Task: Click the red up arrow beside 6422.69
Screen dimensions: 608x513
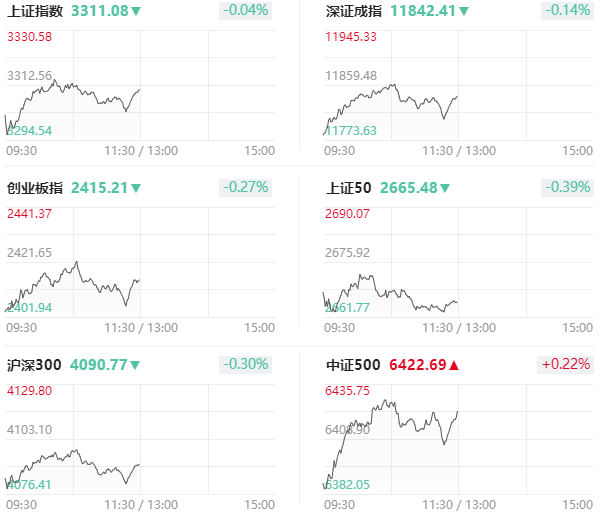Action: [454, 365]
